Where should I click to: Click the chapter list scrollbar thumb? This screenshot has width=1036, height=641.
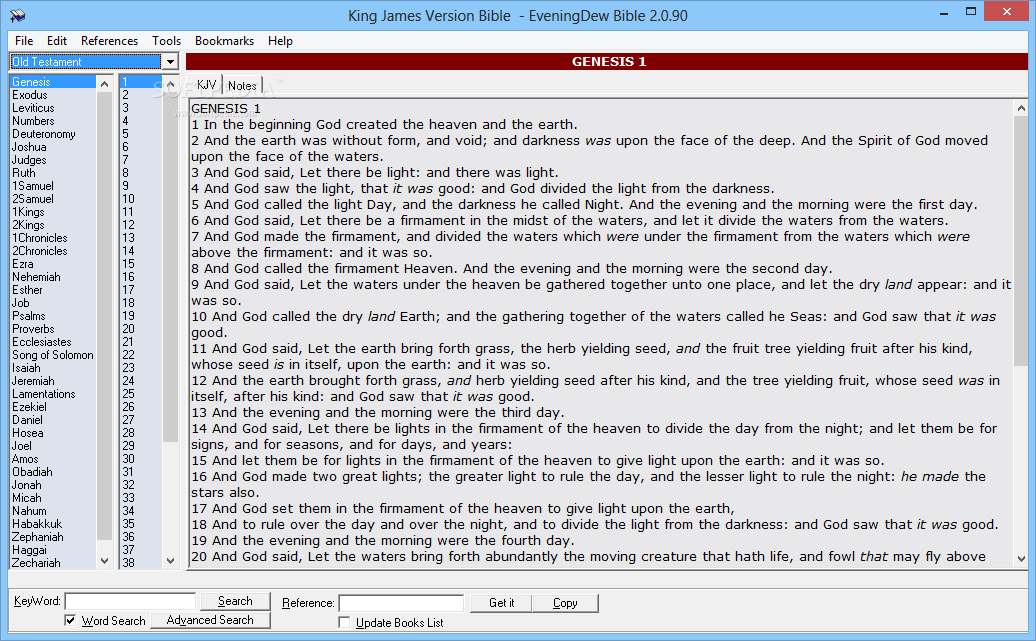pyautogui.click(x=170, y=266)
